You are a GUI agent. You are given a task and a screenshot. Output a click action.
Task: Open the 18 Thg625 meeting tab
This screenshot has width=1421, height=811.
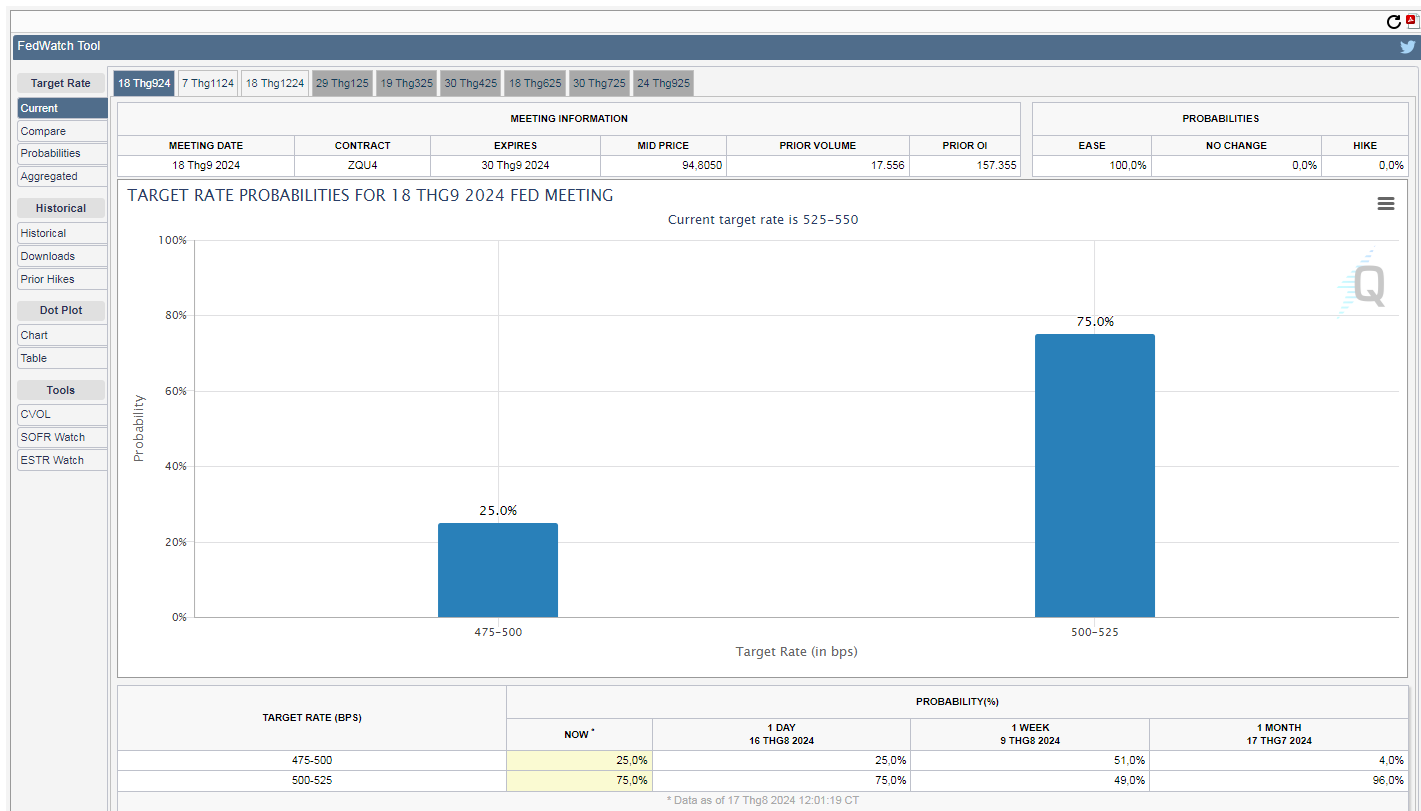click(x=534, y=83)
